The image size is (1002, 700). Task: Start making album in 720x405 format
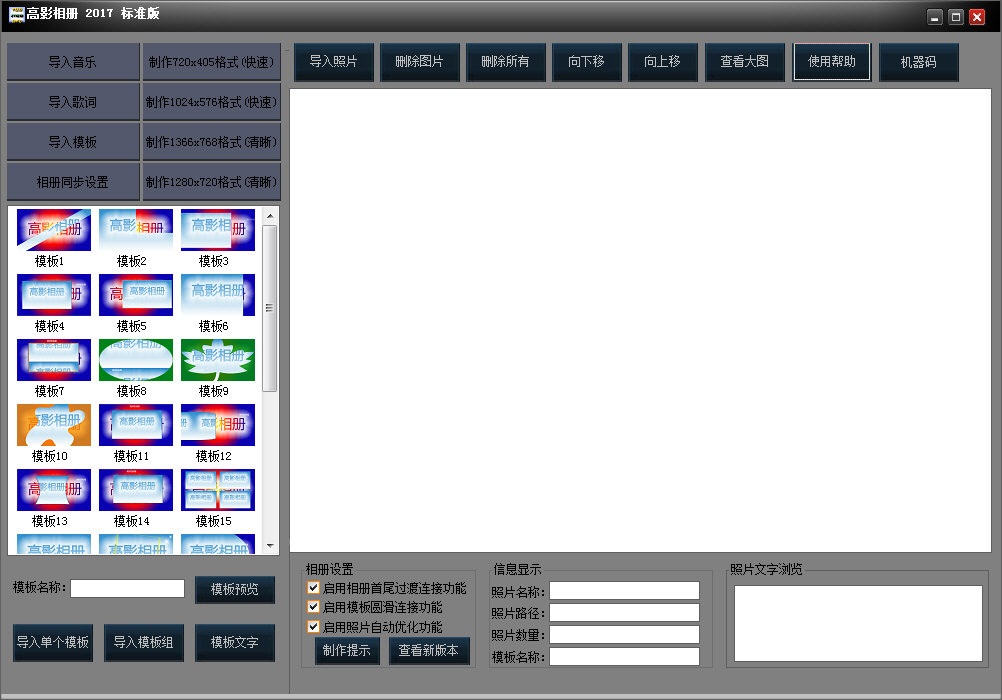click(x=211, y=61)
